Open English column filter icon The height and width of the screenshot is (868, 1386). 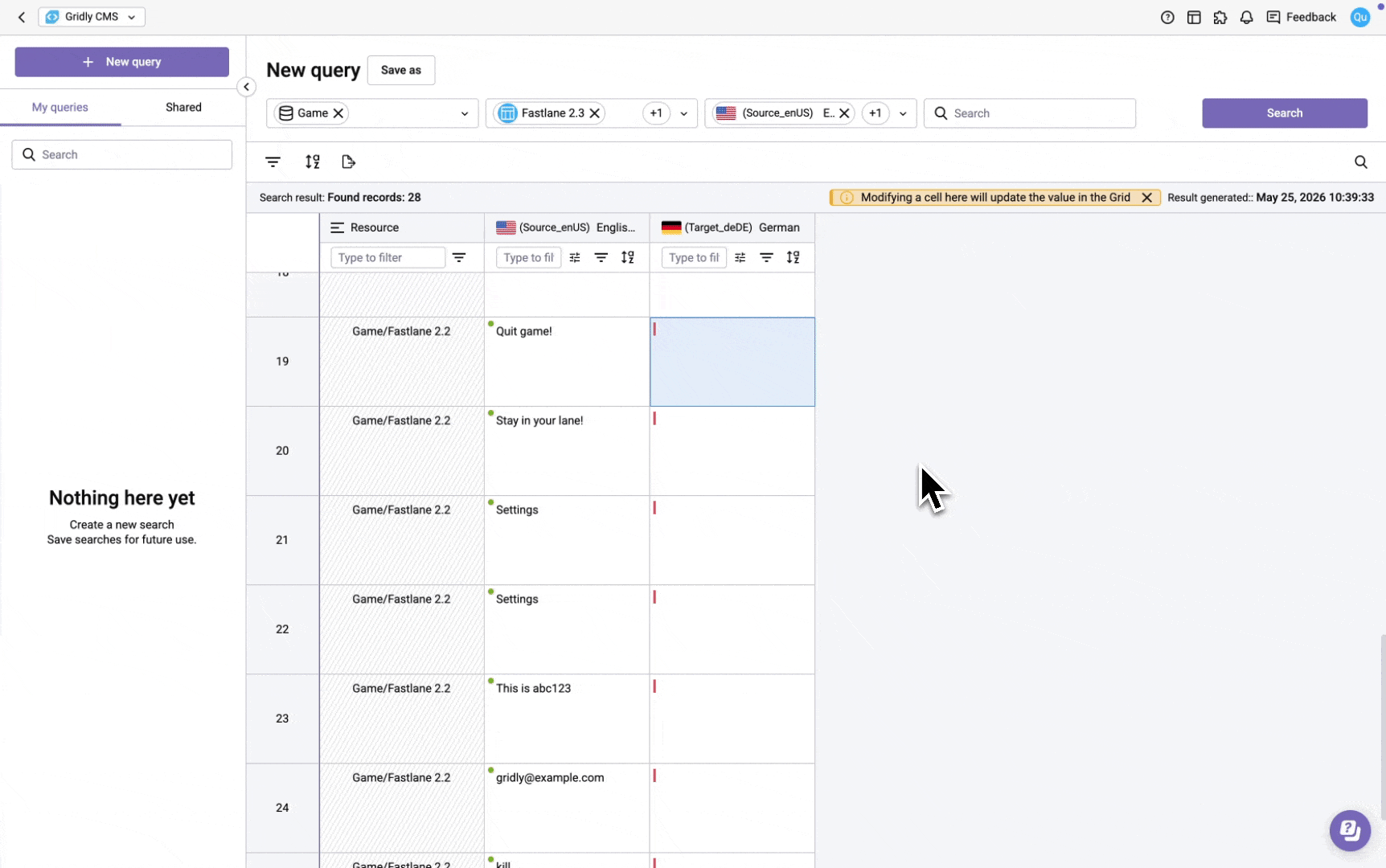601,258
